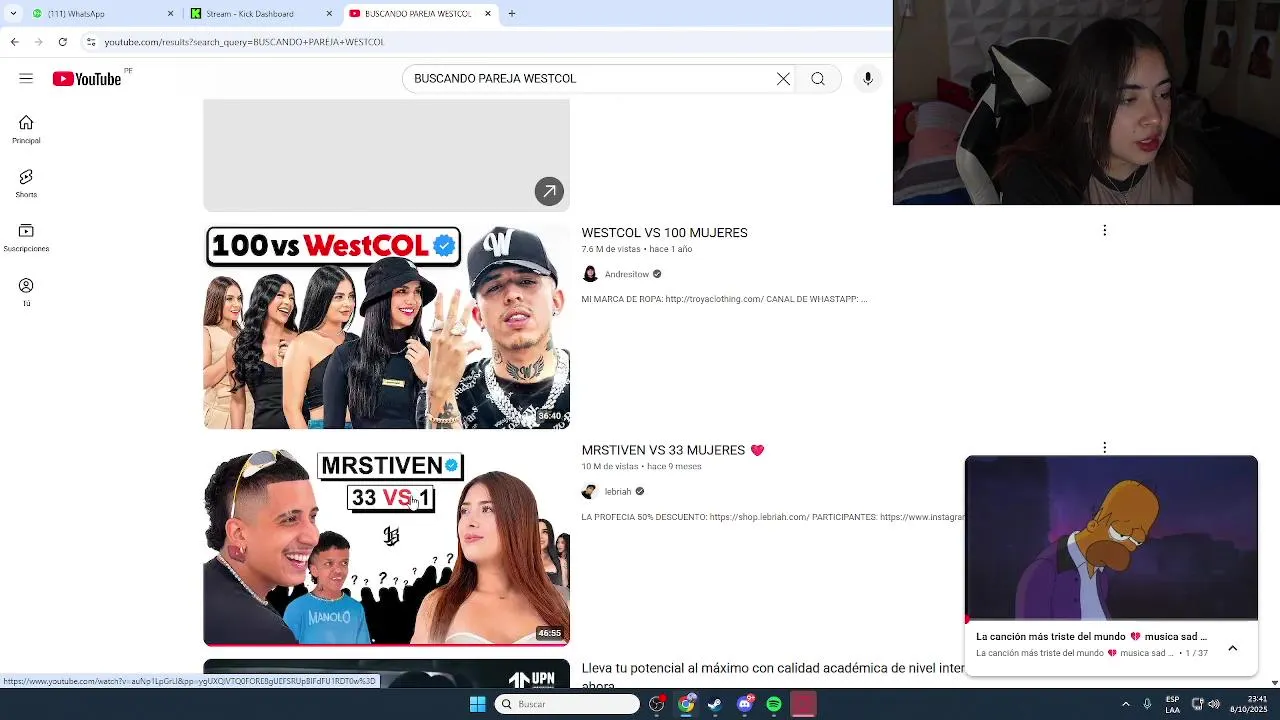Screen dimensions: 1280x720
Task: Open Spotify from the taskbar
Action: 774,704
